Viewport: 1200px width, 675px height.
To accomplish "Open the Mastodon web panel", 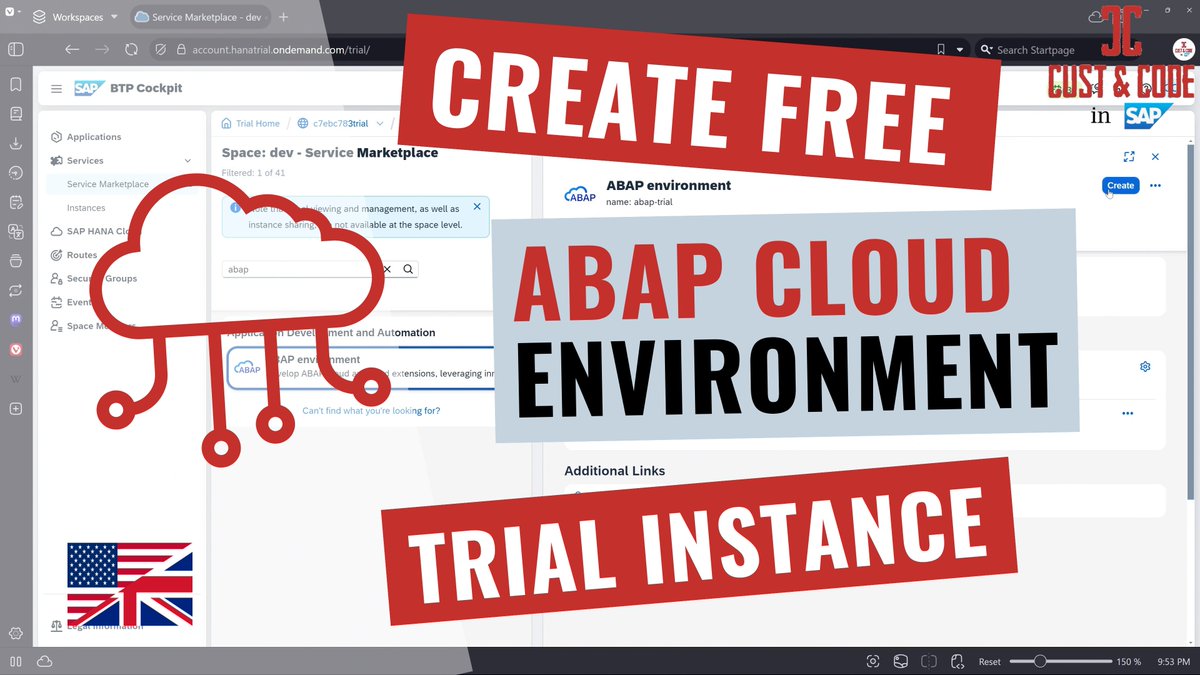I will pyautogui.click(x=15, y=320).
